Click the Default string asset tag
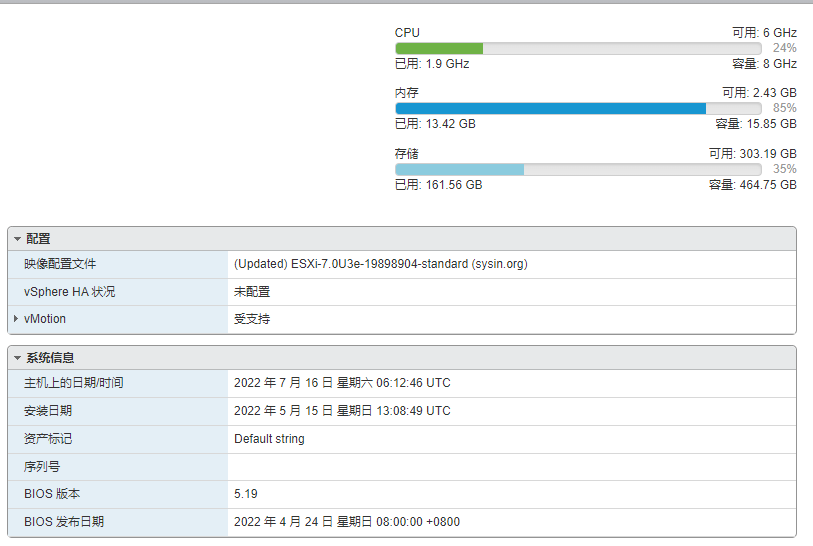Image resolution: width=813 pixels, height=546 pixels. click(x=269, y=439)
